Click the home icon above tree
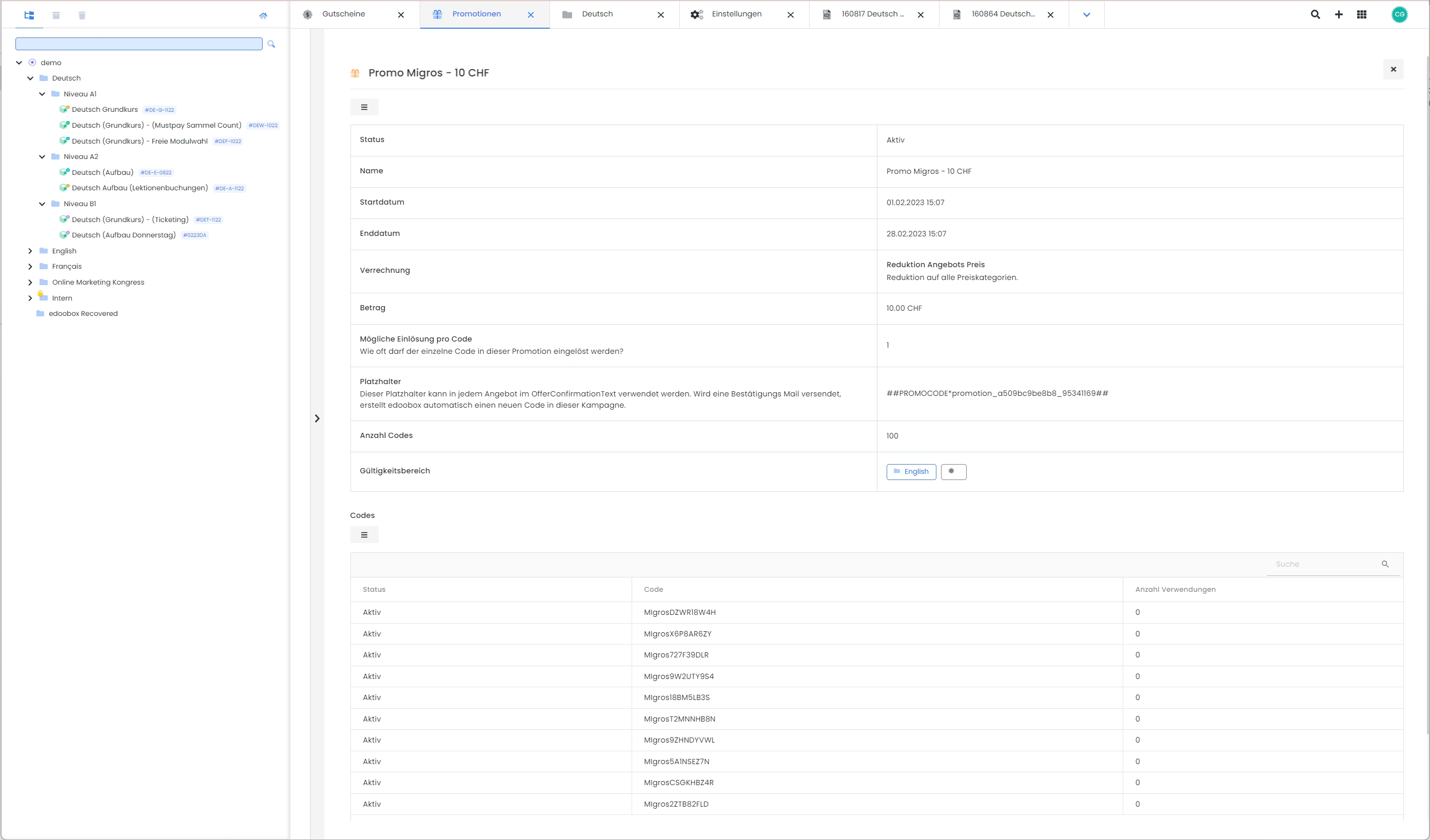This screenshot has height=840, width=1430. tap(263, 15)
